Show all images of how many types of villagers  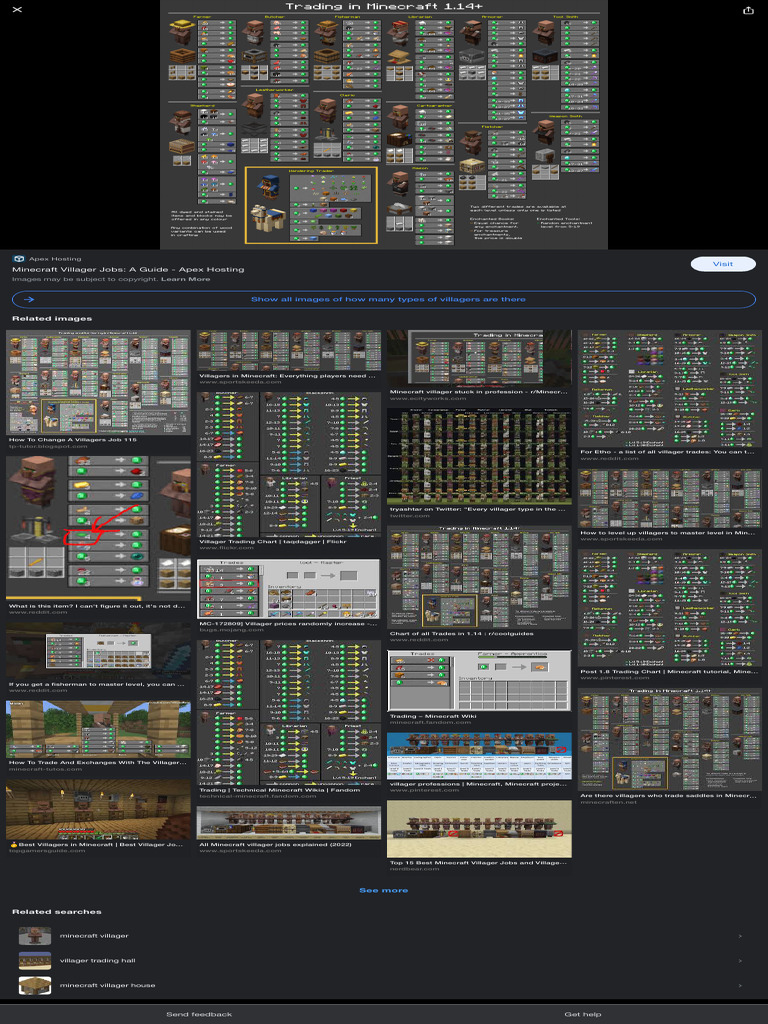pyautogui.click(x=384, y=300)
